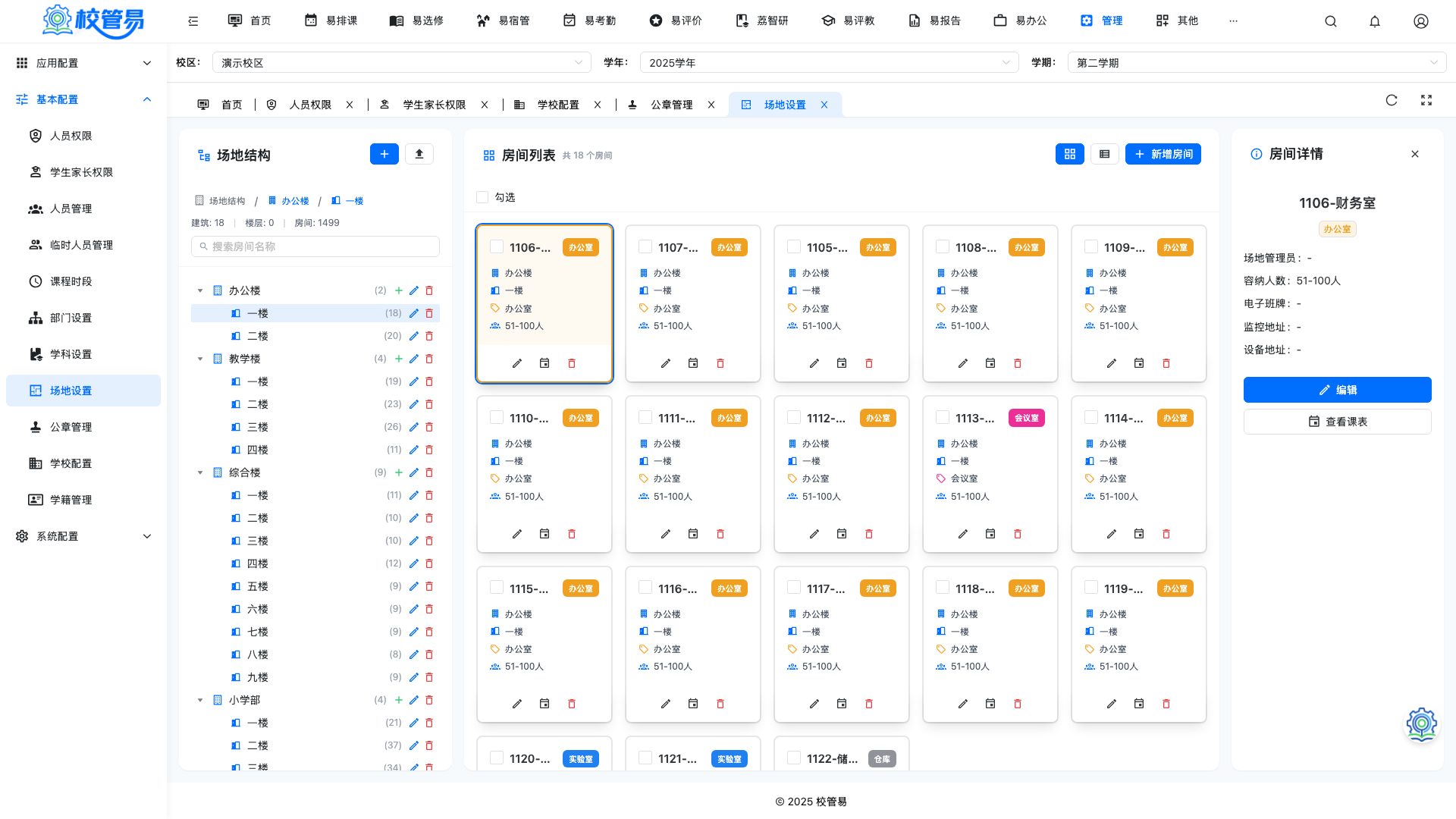Check the checkbox on room card 1111

click(x=645, y=418)
